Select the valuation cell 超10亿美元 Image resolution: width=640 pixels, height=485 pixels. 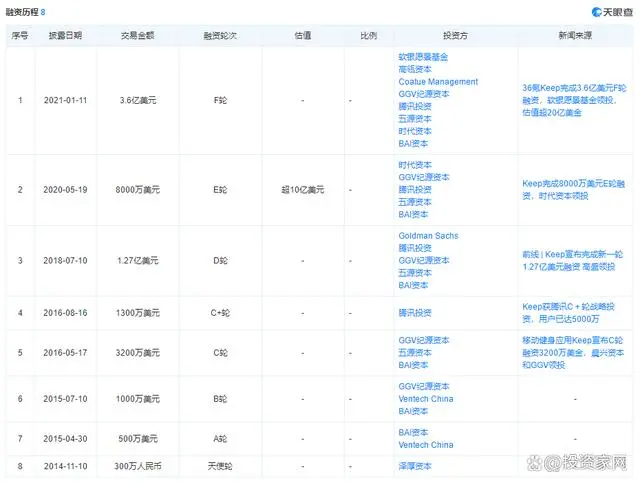tap(303, 190)
